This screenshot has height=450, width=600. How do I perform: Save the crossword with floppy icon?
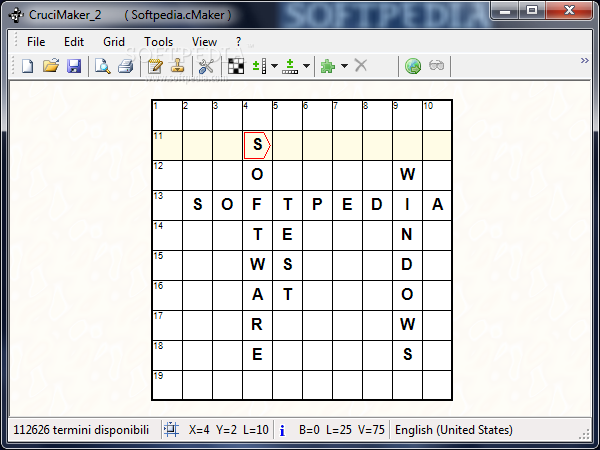point(74,66)
